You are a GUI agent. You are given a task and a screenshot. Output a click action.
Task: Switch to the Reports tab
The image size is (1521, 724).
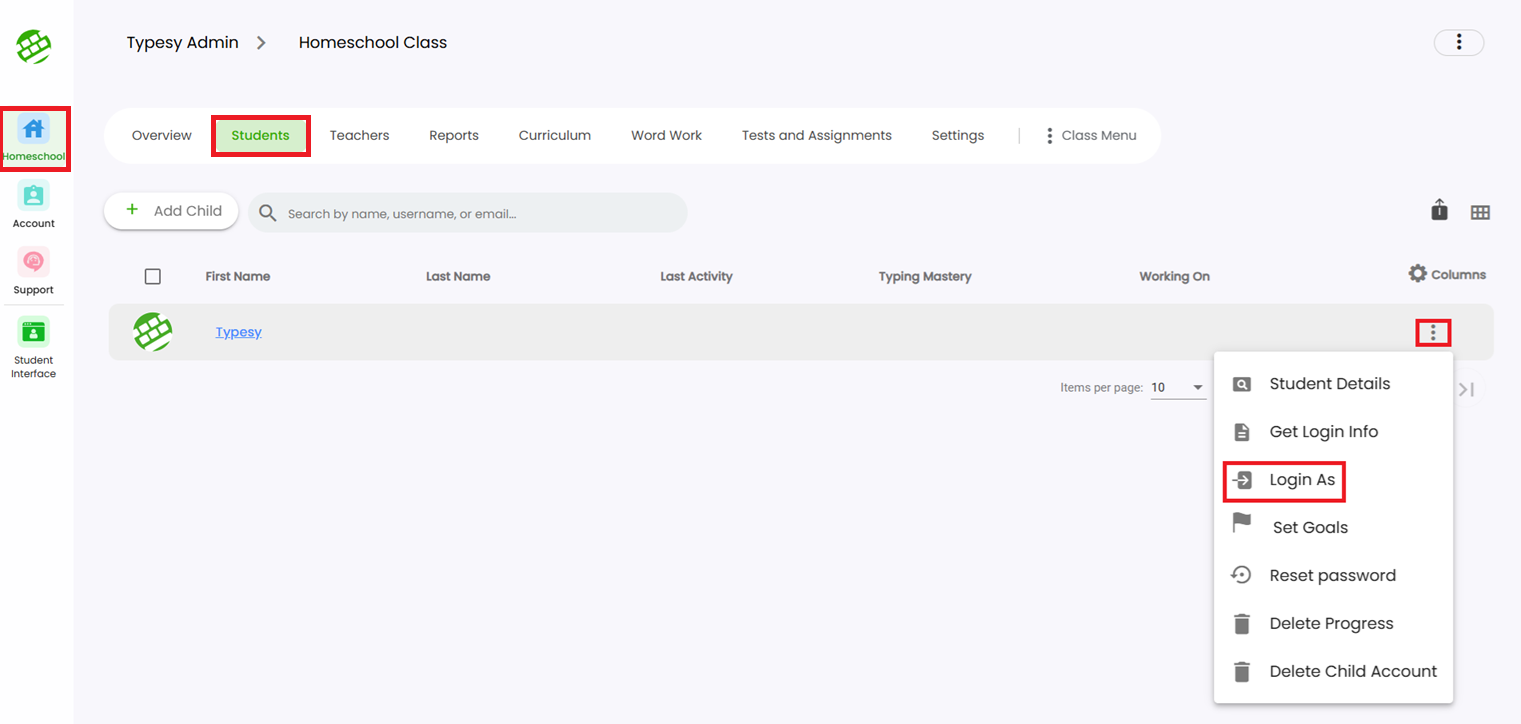tap(454, 135)
